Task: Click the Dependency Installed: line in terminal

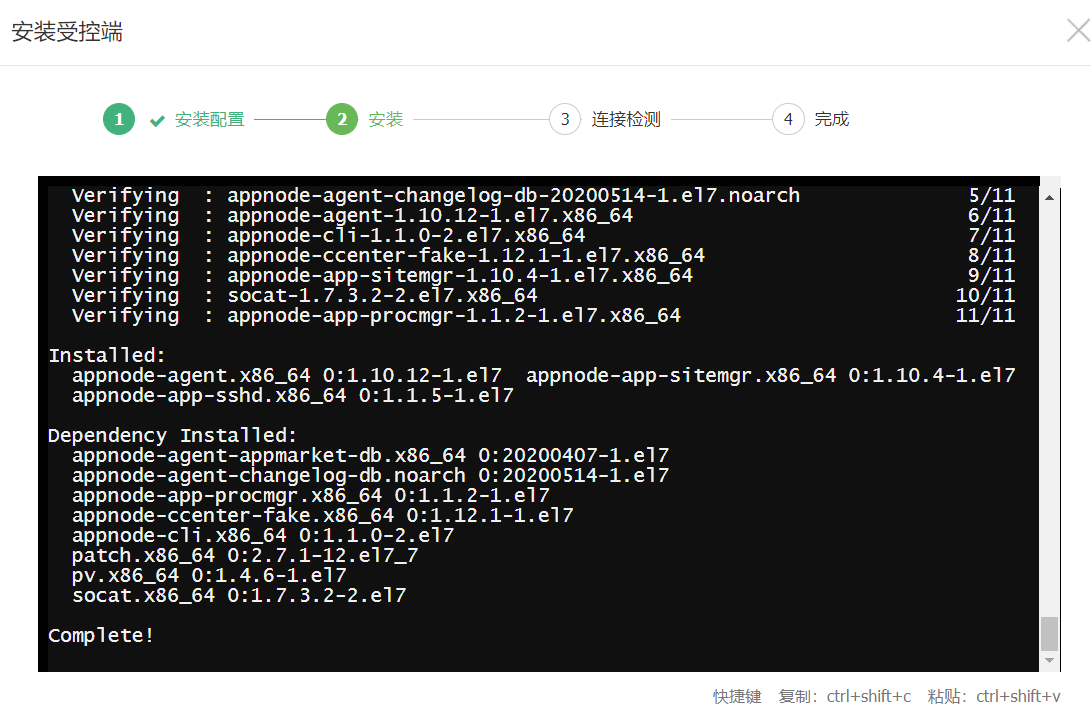Action: point(173,436)
